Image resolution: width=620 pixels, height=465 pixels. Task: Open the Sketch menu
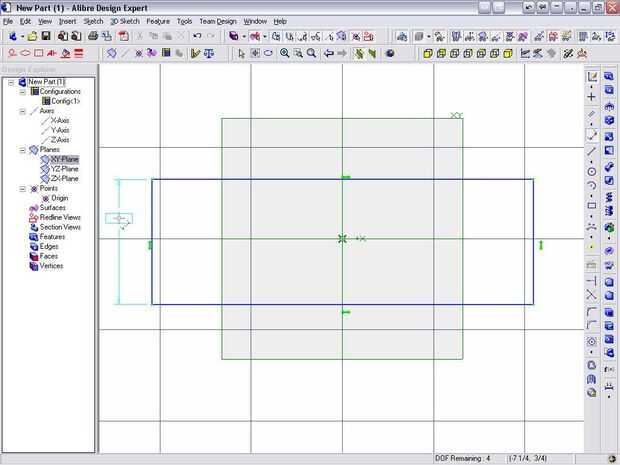click(93, 21)
